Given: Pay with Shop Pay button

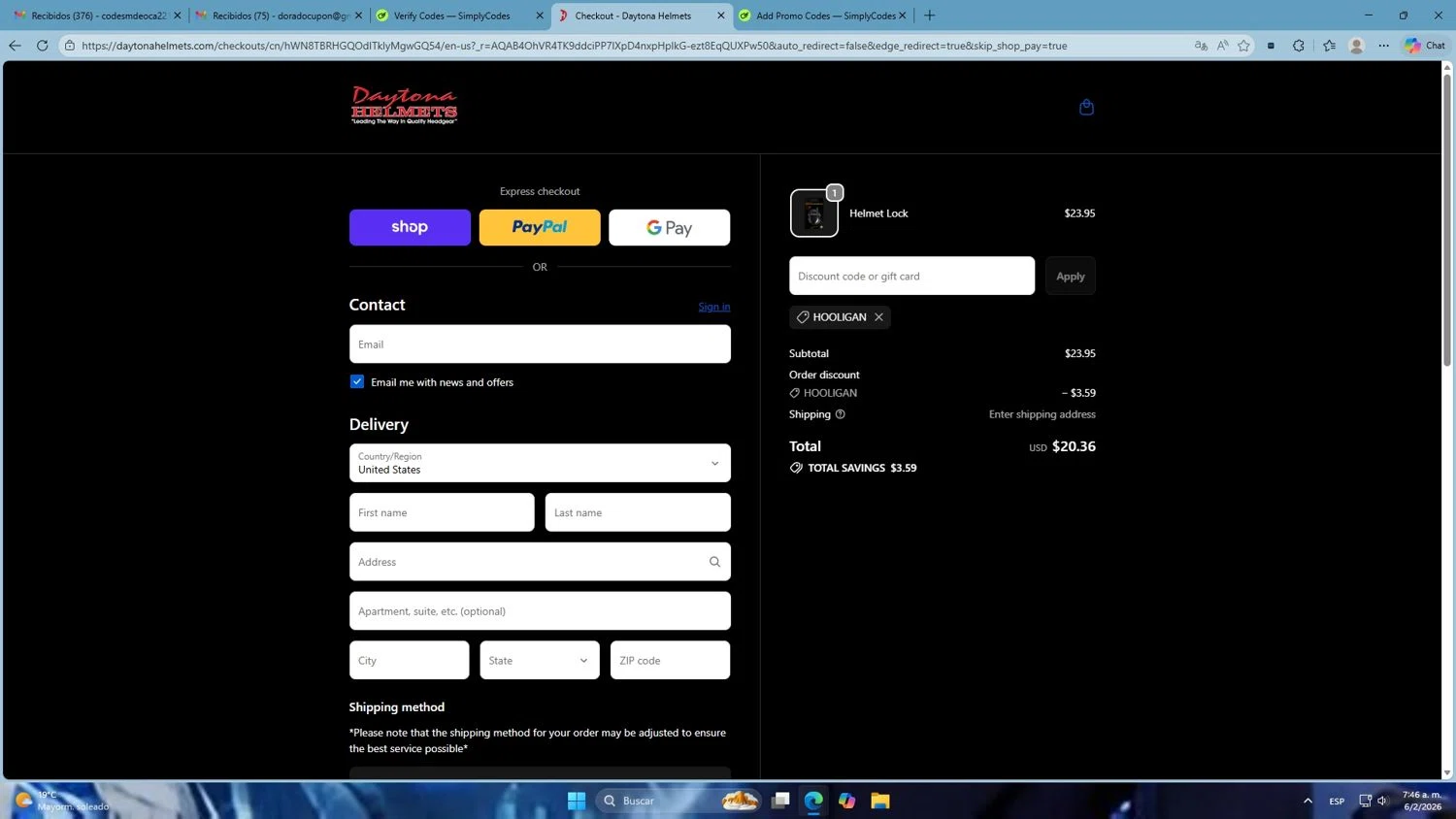Looking at the screenshot, I should pos(410,227).
